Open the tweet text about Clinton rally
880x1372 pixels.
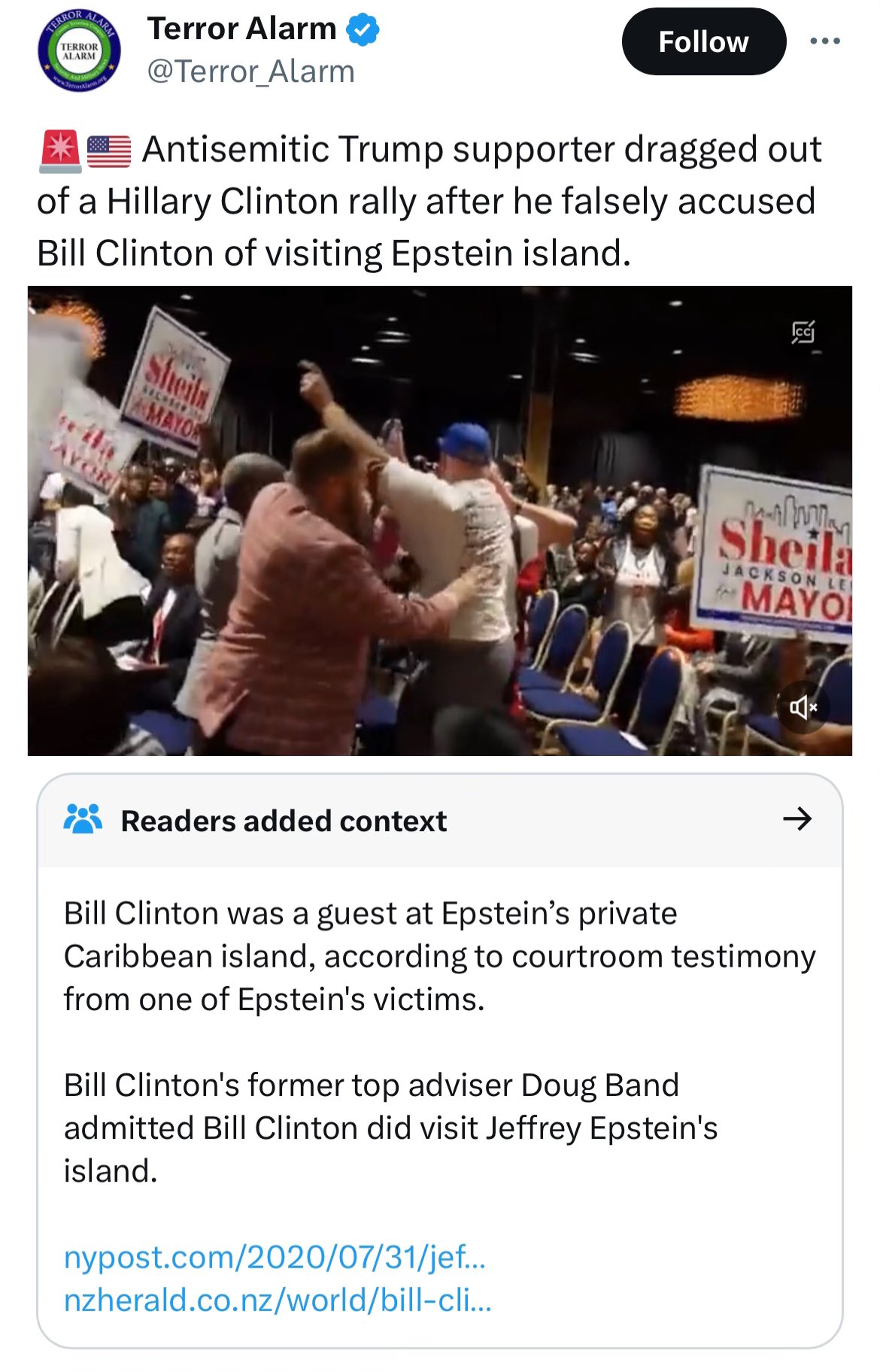point(429,201)
